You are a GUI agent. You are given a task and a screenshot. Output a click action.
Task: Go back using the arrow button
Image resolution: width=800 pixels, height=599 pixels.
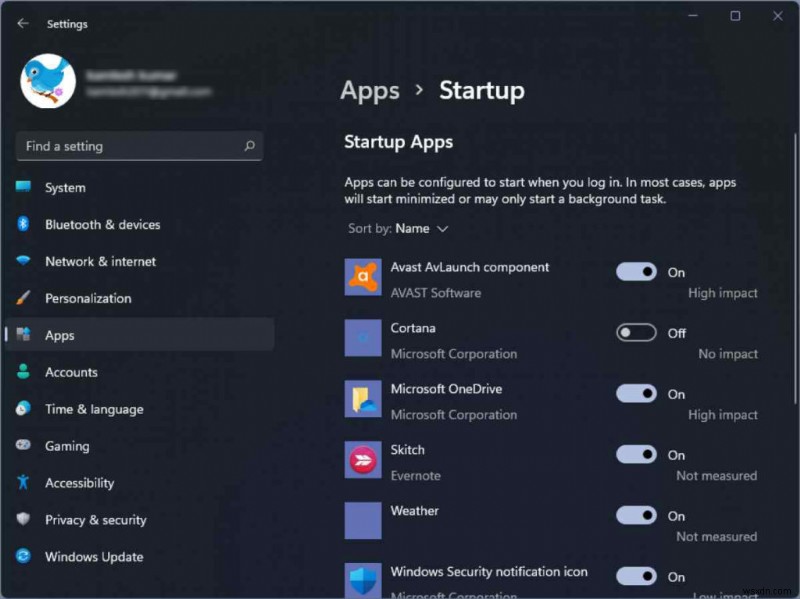[22, 23]
